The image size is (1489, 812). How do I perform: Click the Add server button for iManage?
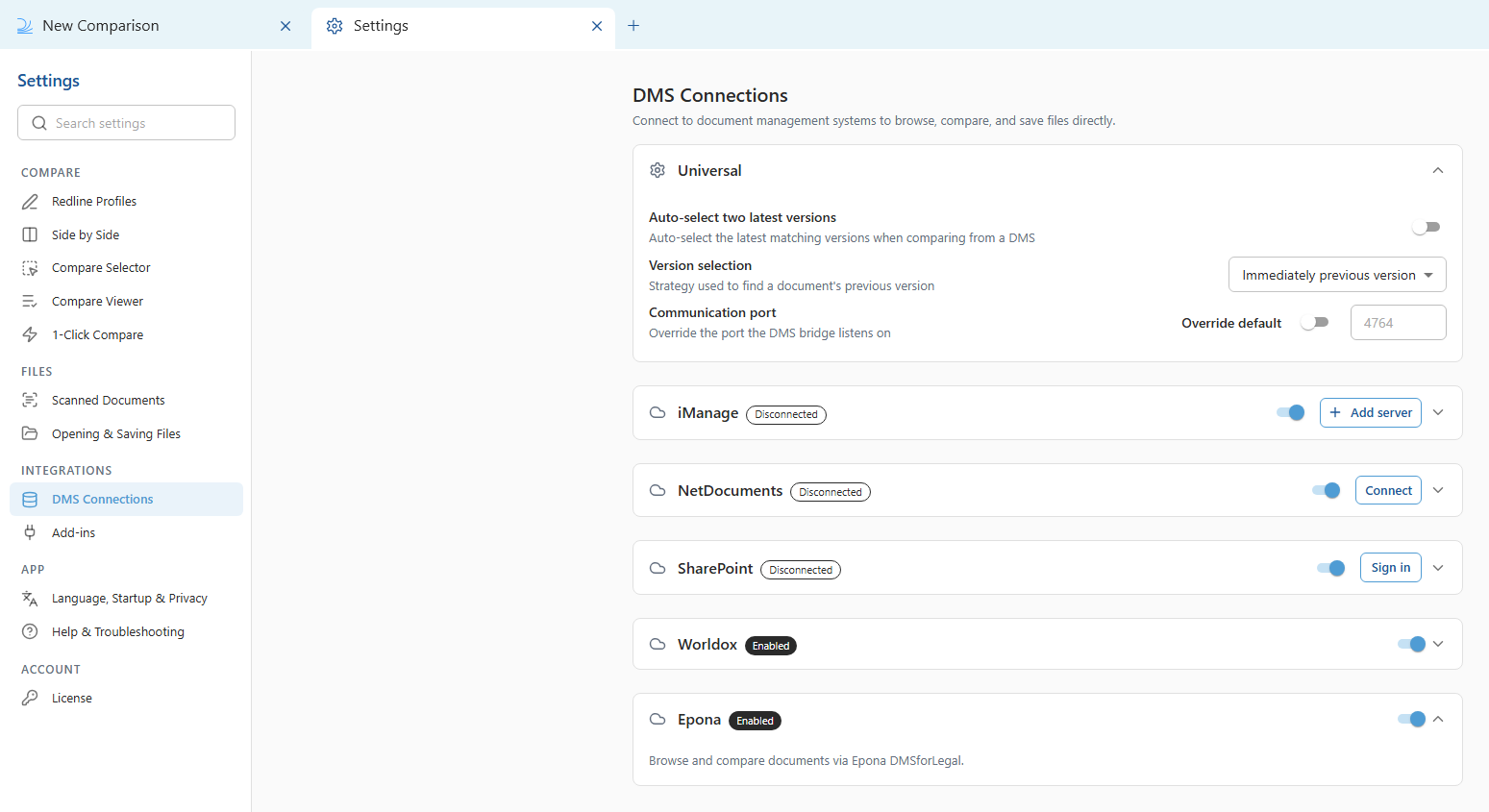(1371, 412)
